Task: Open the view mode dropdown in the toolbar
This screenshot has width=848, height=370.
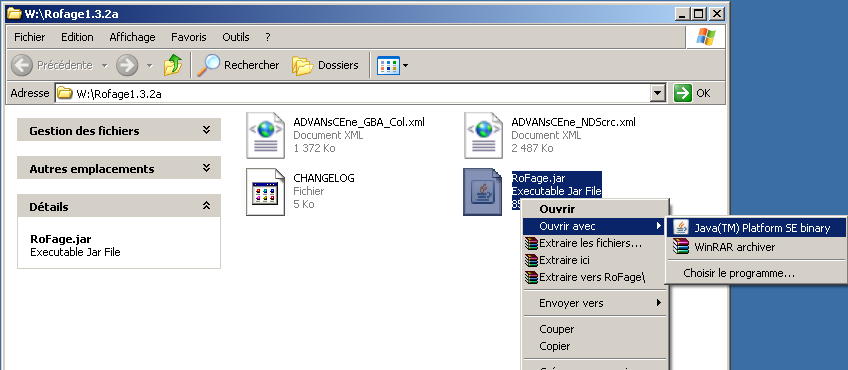Action: 393,65
